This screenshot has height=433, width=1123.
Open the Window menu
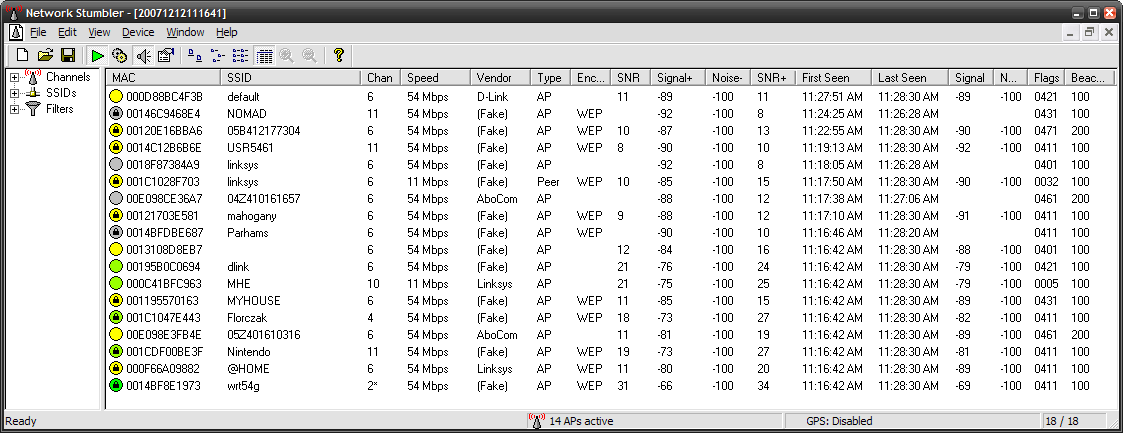coord(185,32)
